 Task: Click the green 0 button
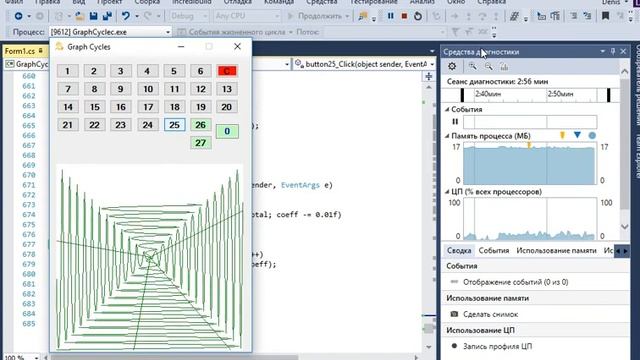click(227, 131)
